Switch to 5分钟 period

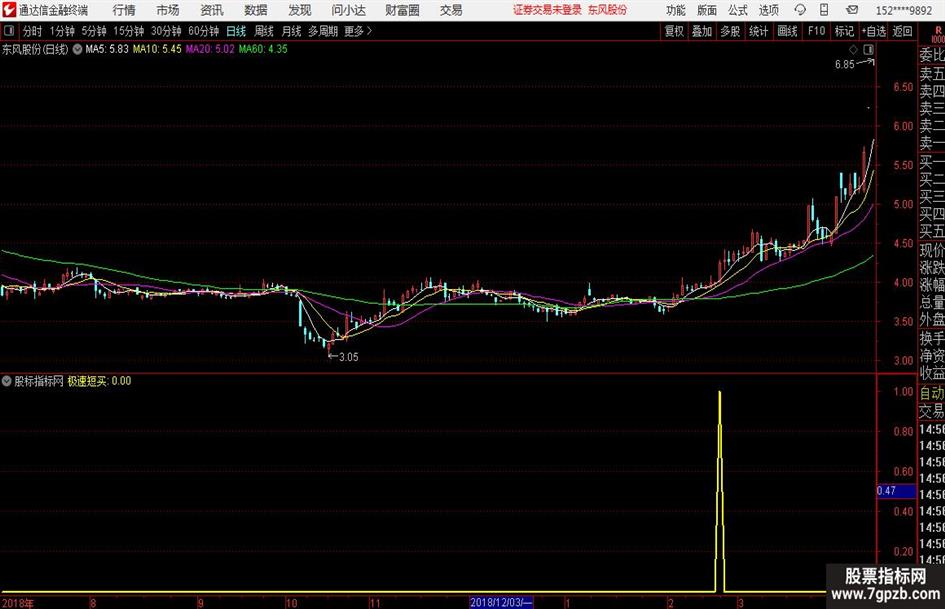tap(94, 31)
